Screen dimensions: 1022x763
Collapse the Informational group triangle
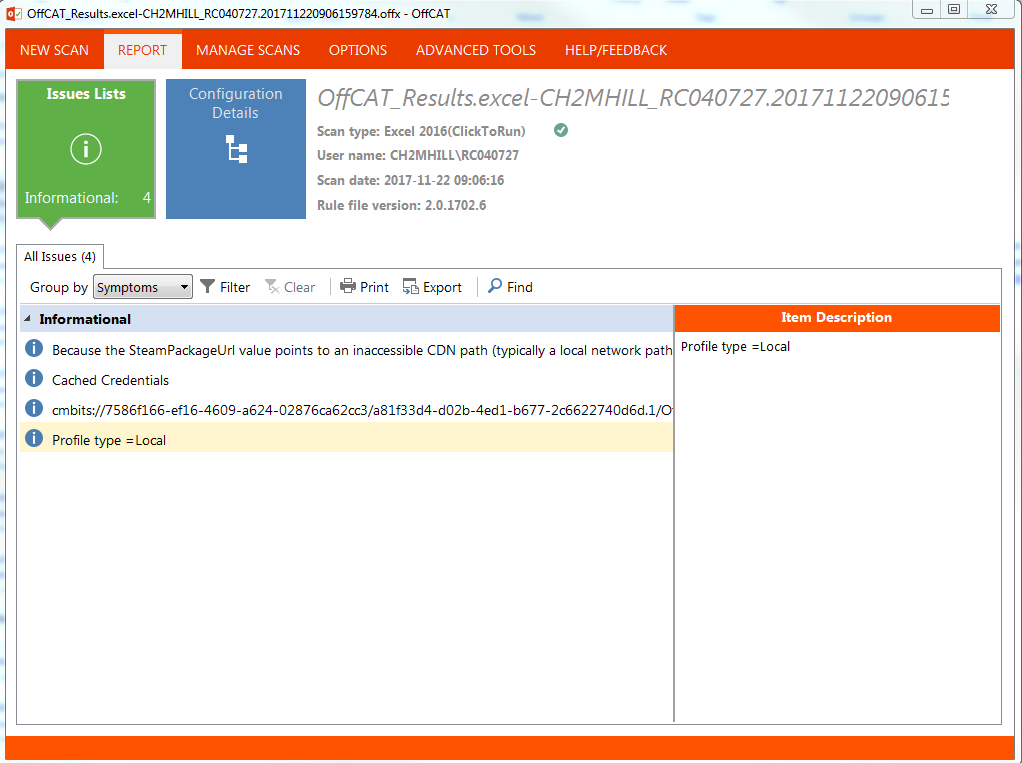tap(27, 319)
